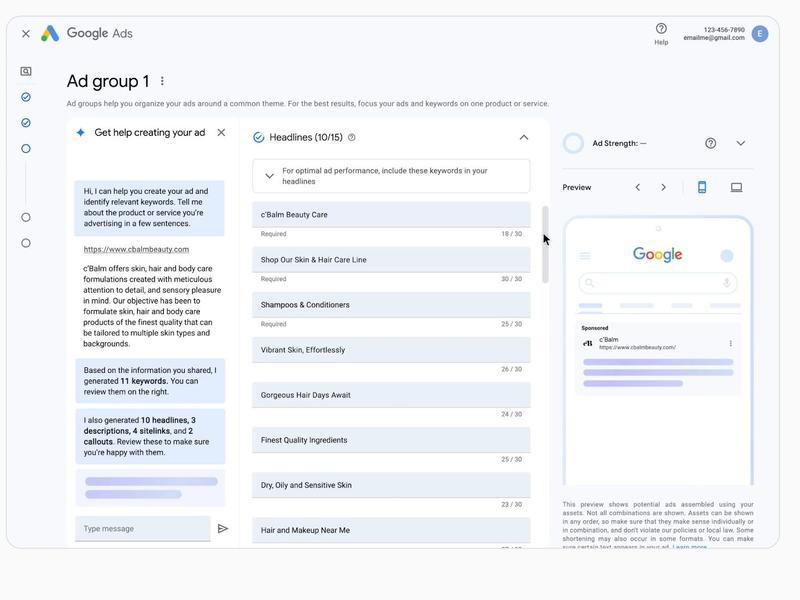
Task: Open the cbalmbeauty.com link in chat
Action: click(136, 249)
